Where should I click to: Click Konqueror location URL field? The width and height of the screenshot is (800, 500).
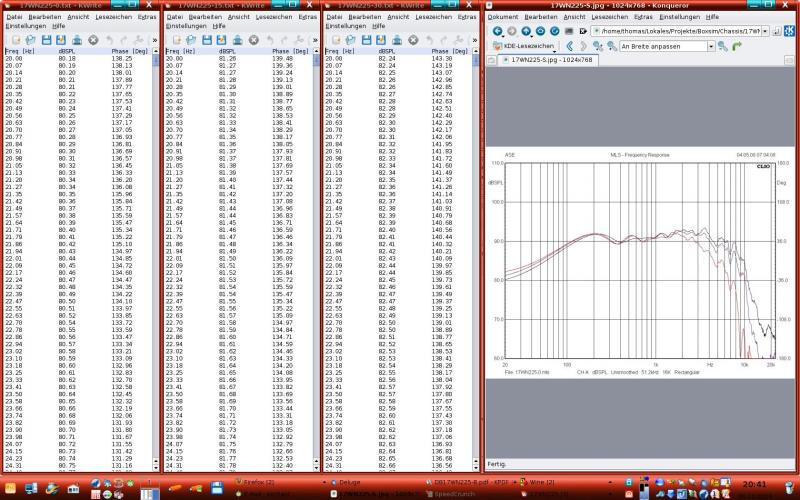coord(681,31)
